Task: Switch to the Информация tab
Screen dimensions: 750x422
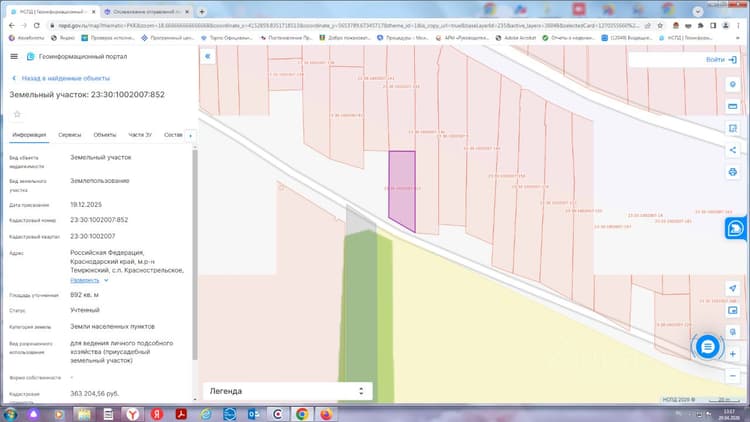Action: tap(29, 135)
